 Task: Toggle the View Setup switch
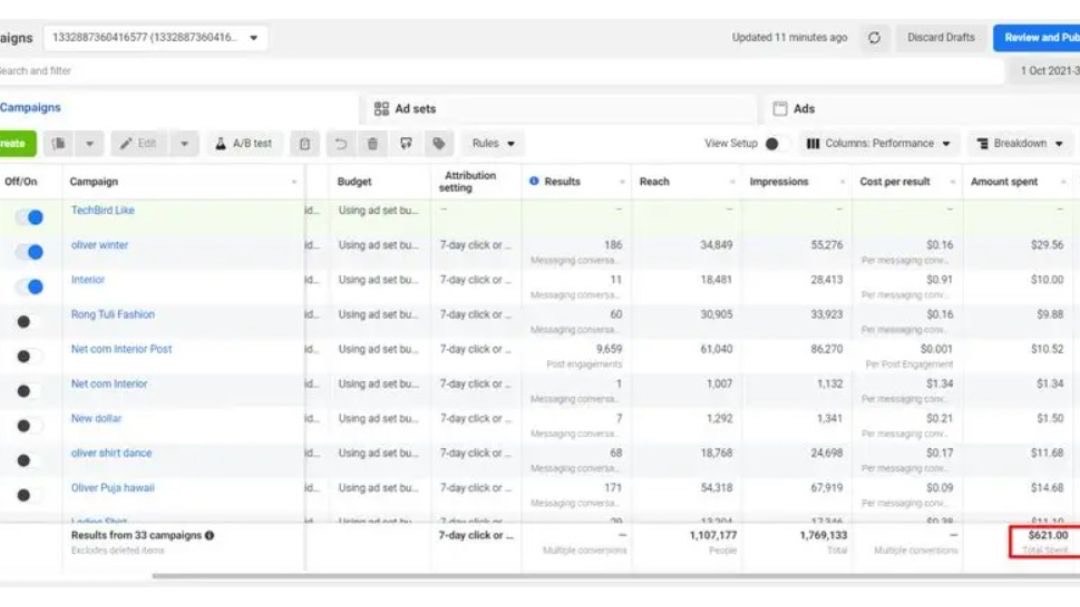771,144
